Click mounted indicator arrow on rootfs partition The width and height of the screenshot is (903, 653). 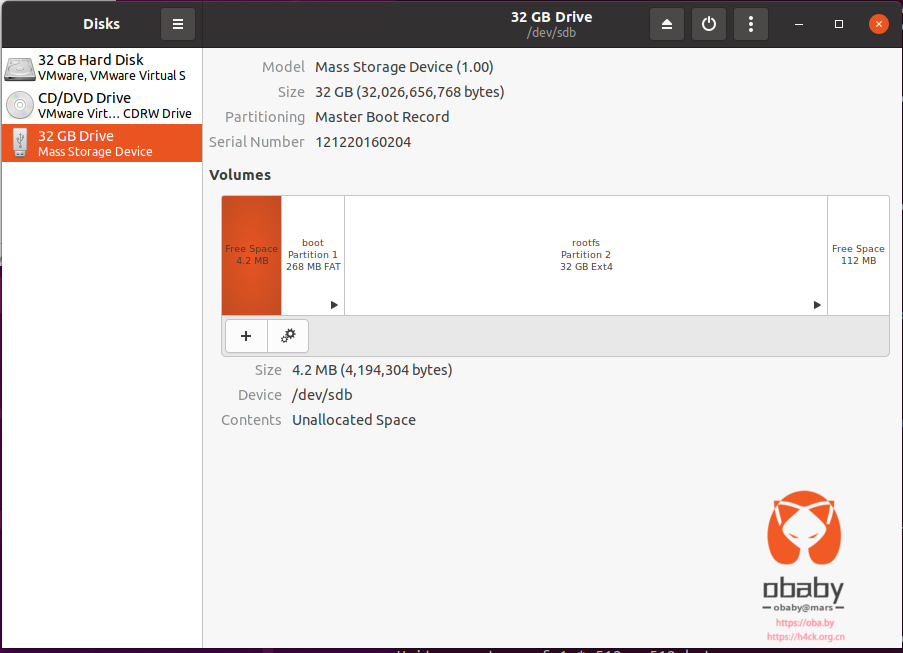[817, 305]
